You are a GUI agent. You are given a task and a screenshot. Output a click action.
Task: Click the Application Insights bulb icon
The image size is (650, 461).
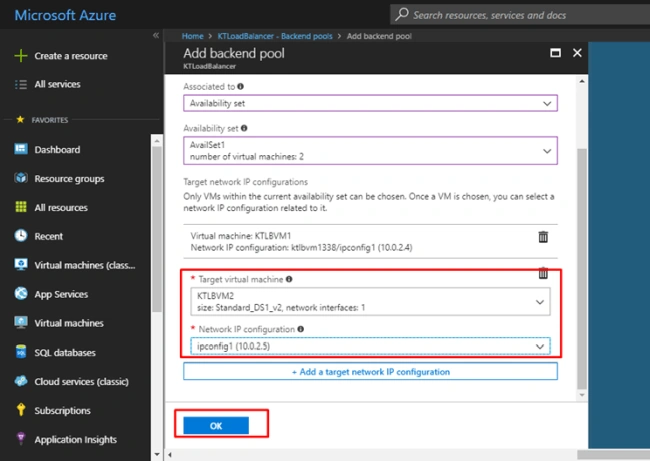[21, 439]
